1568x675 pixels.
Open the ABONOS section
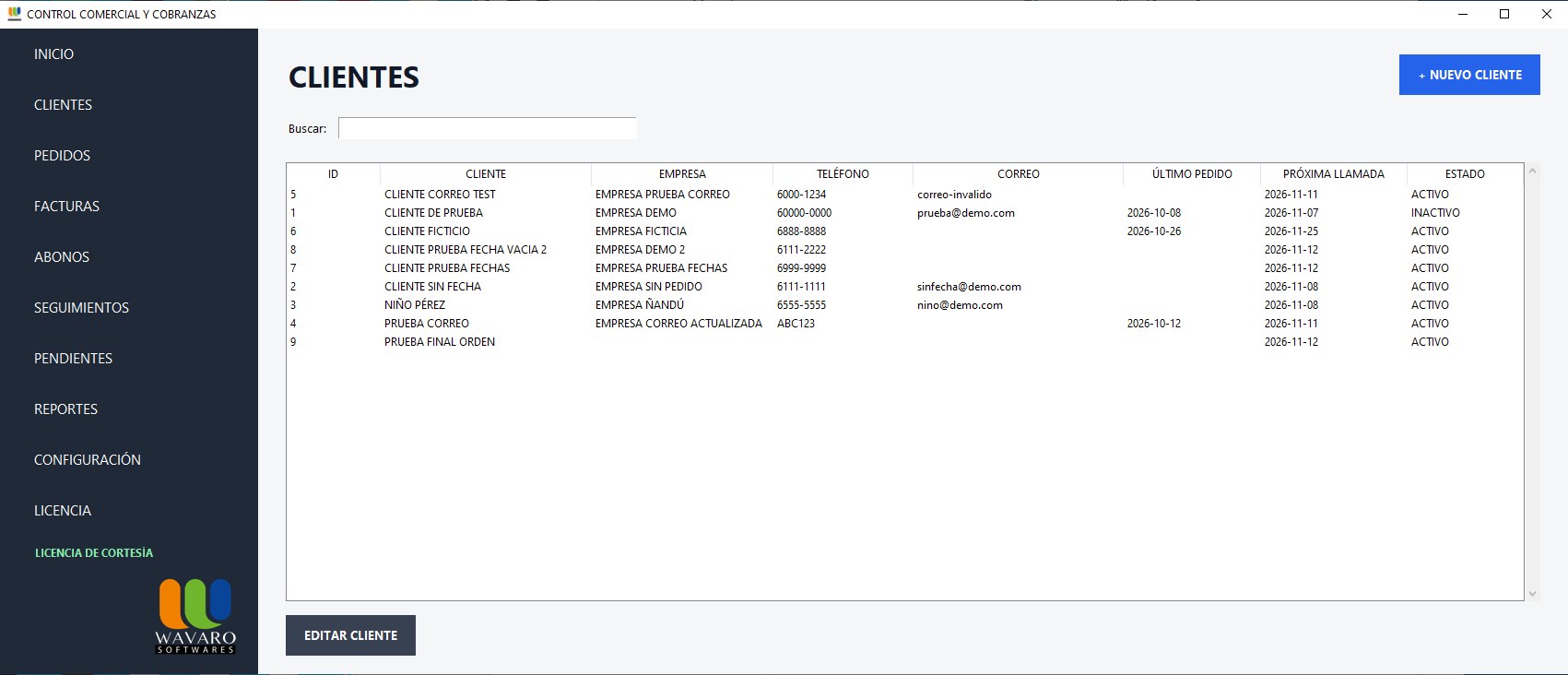(62, 257)
